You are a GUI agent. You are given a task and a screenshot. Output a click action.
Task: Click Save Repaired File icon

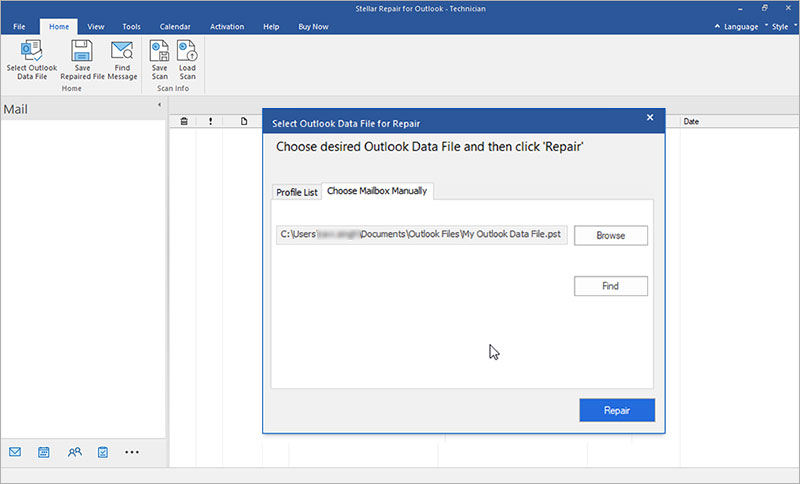pos(82,51)
